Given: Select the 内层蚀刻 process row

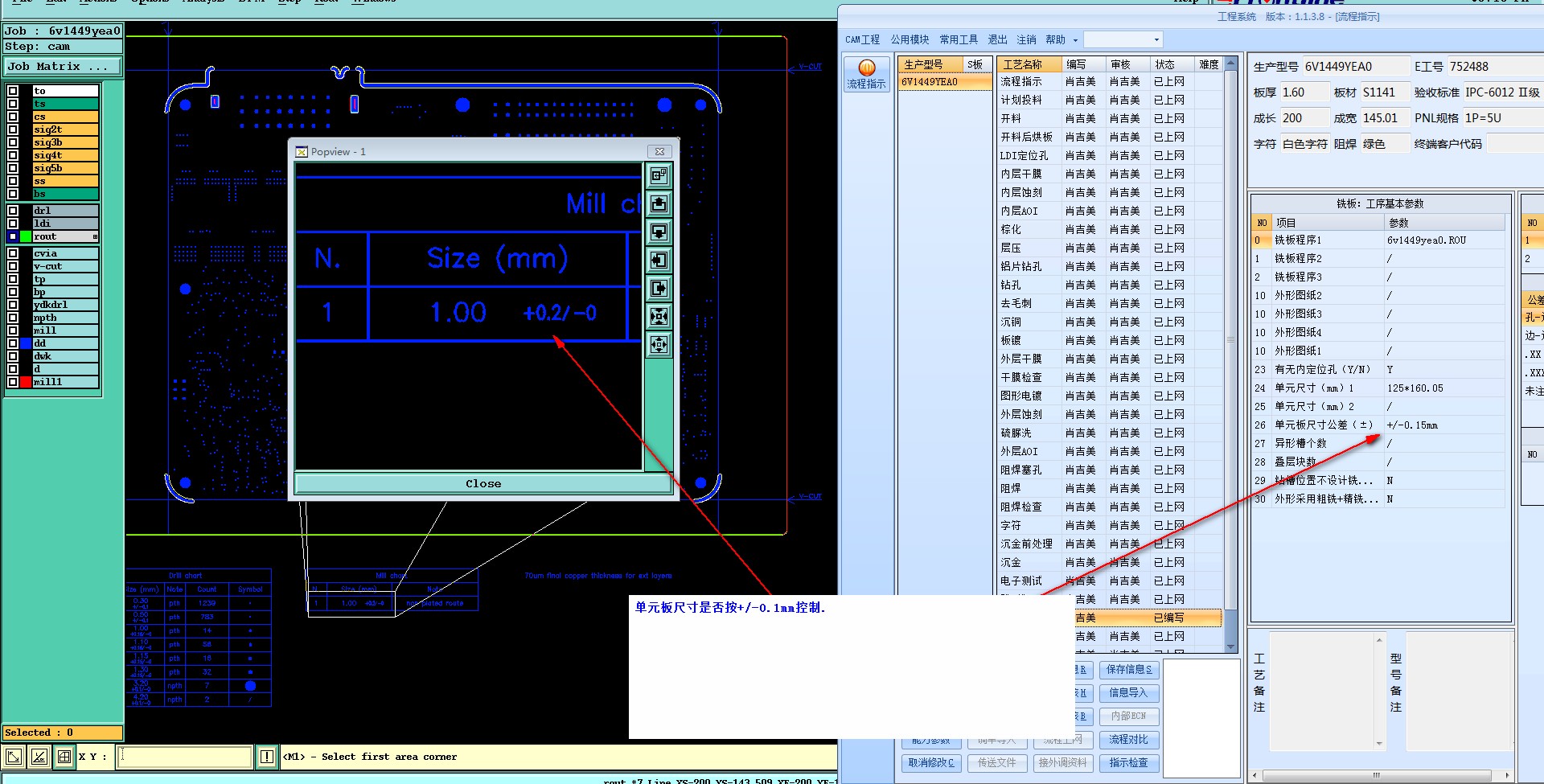Looking at the screenshot, I should [1110, 193].
